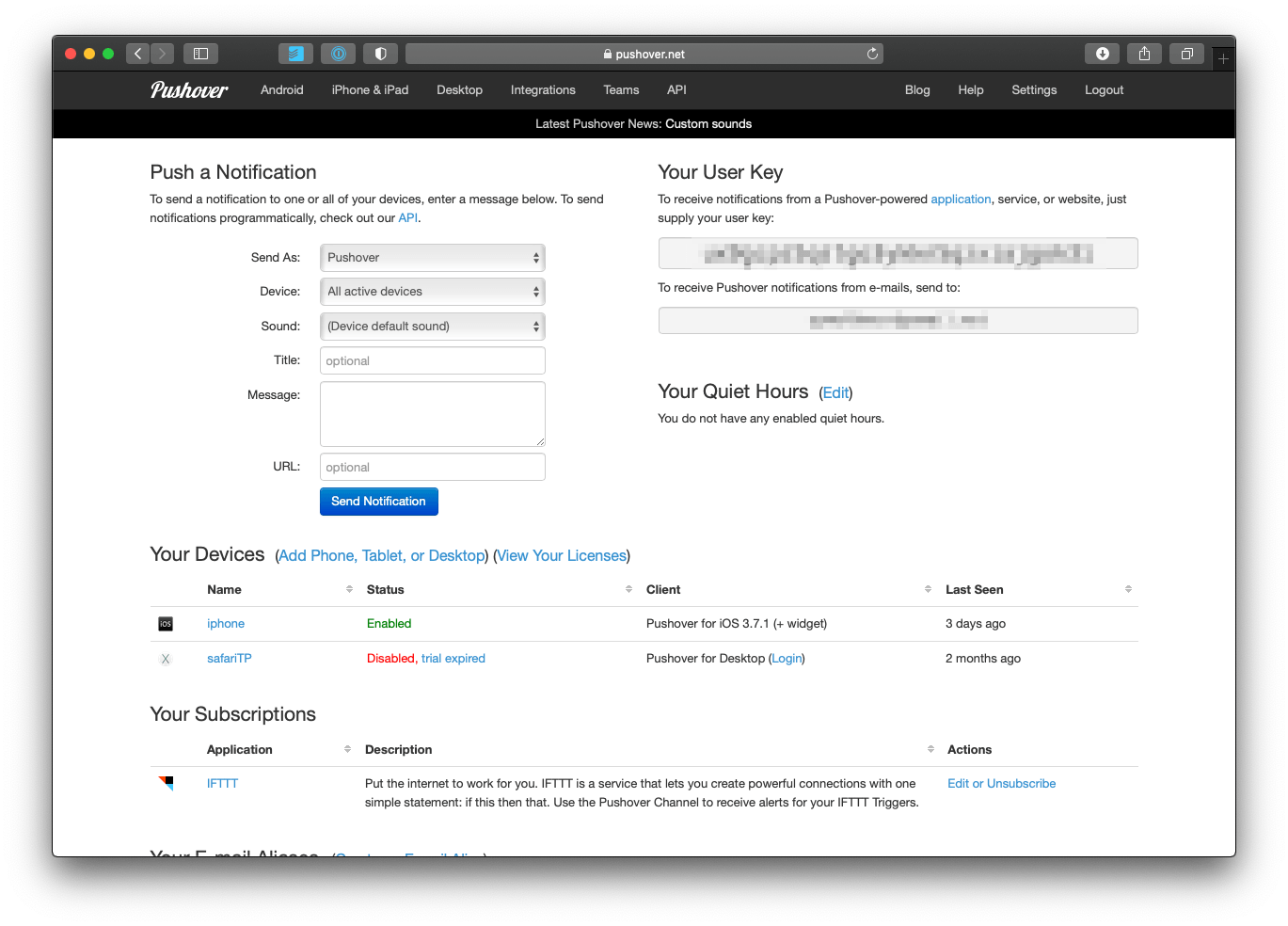Sort subscriptions by Application column arrows
This screenshot has height=926, width=1288.
(347, 749)
